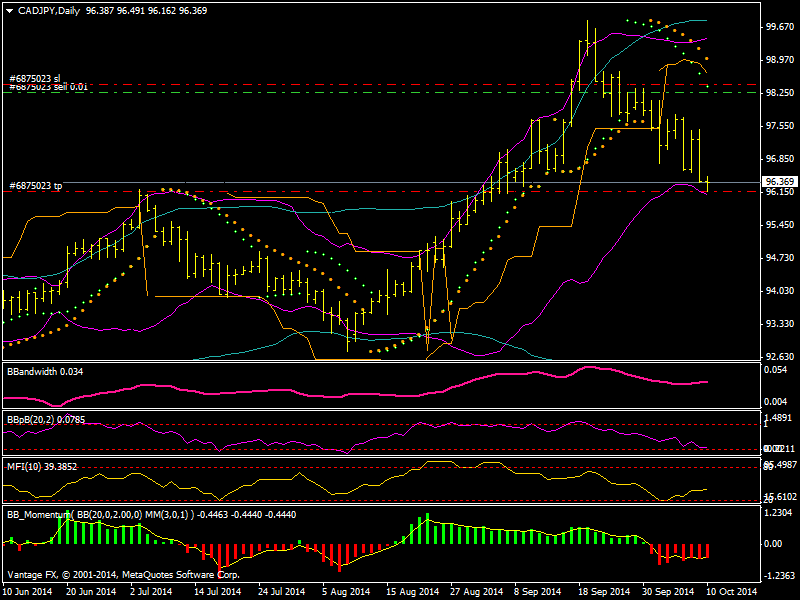Click the current price tag 96.369
Image resolution: width=800 pixels, height=600 pixels.
780,182
